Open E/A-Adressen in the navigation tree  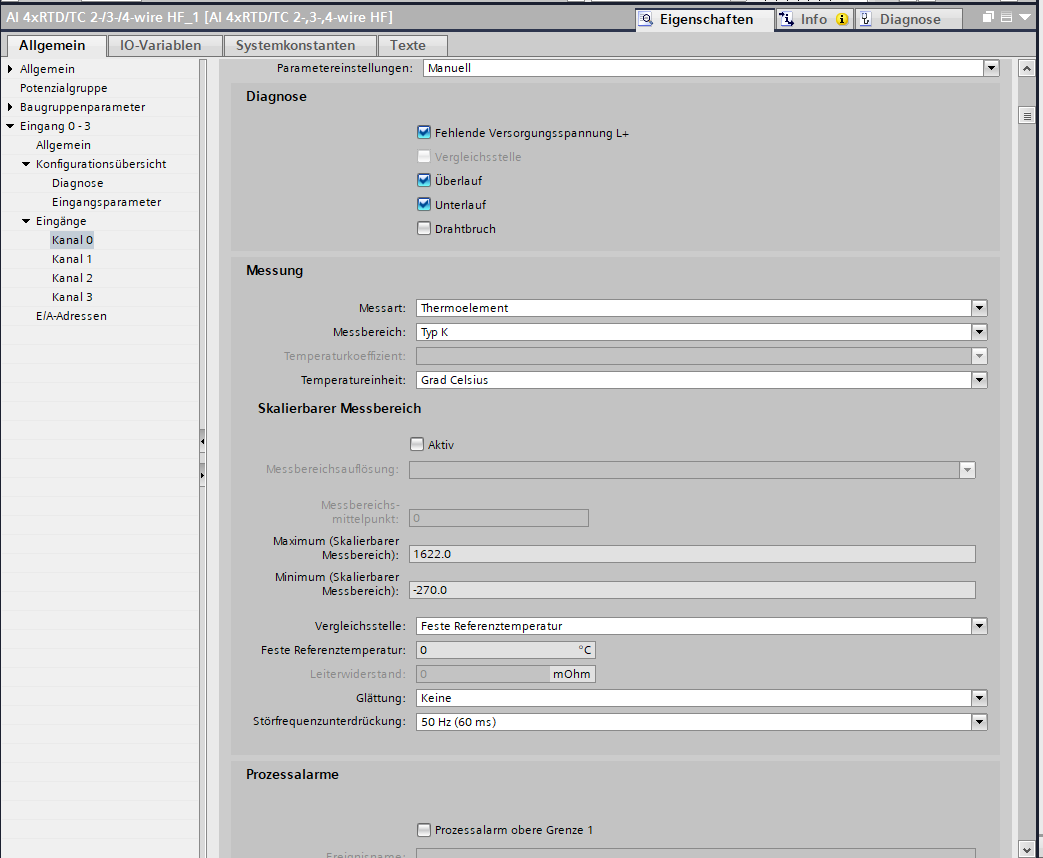coord(70,316)
